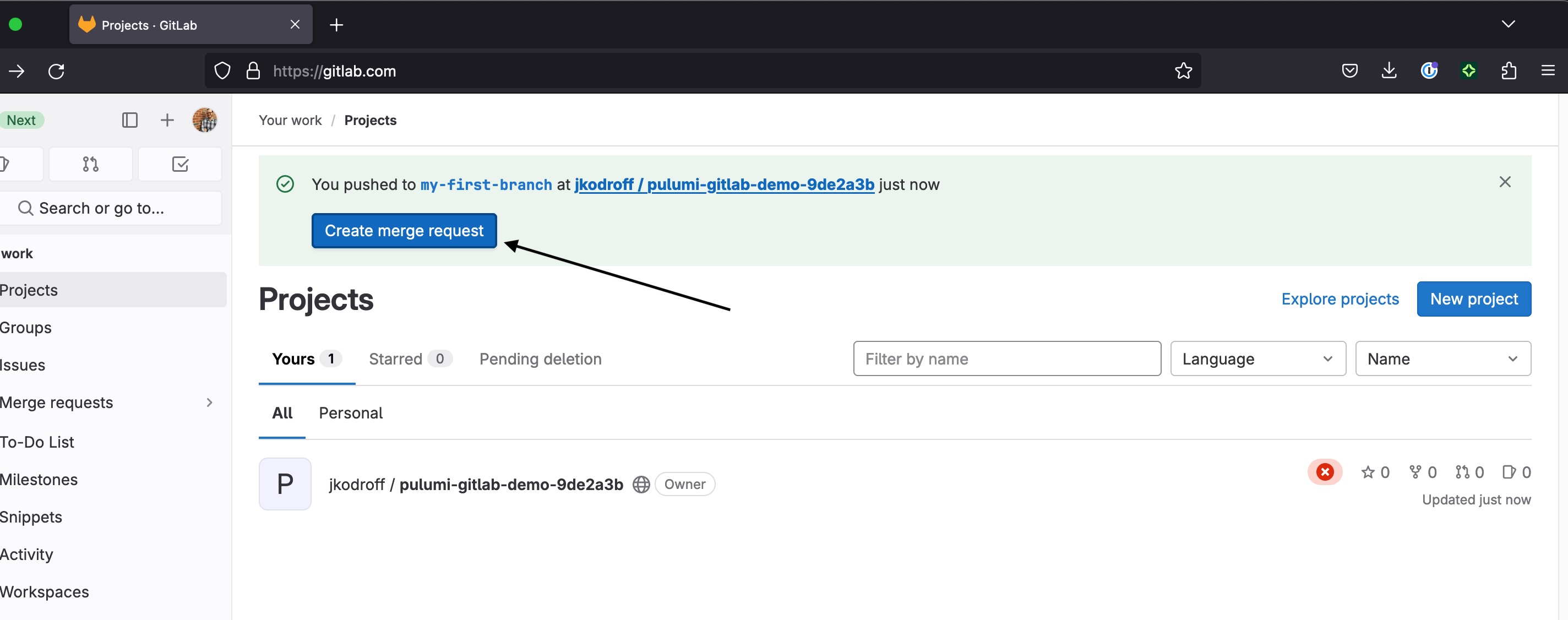Click the project forks count icon

[1414, 472]
